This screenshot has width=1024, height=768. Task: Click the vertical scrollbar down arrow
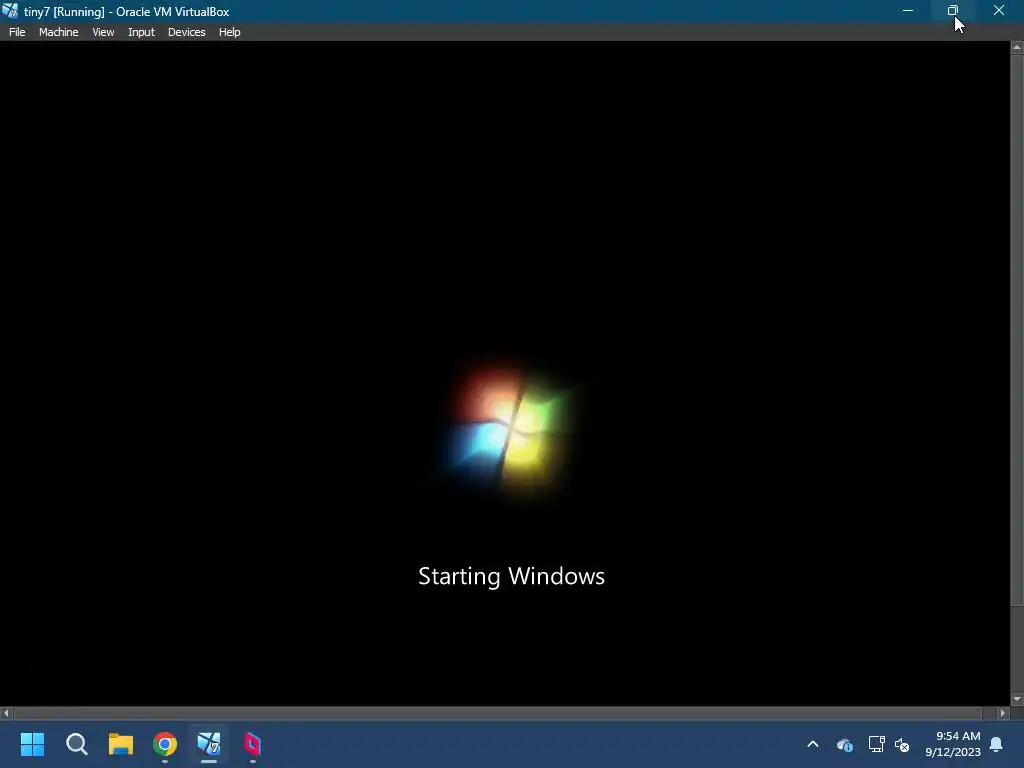1017,699
